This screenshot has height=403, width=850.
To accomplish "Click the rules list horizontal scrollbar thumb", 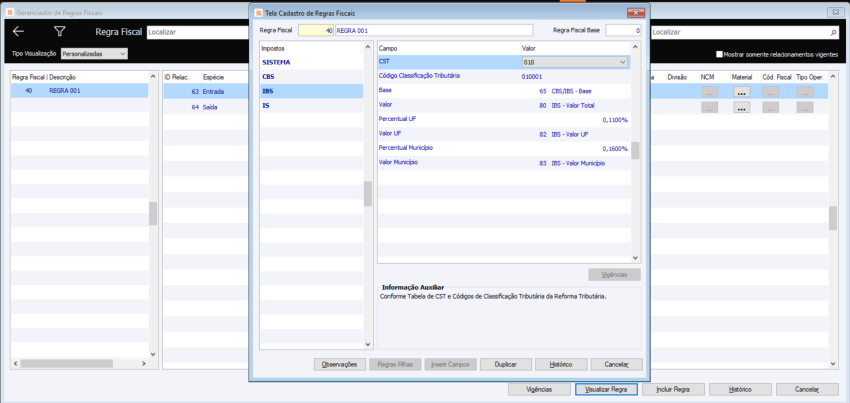I will (66, 363).
